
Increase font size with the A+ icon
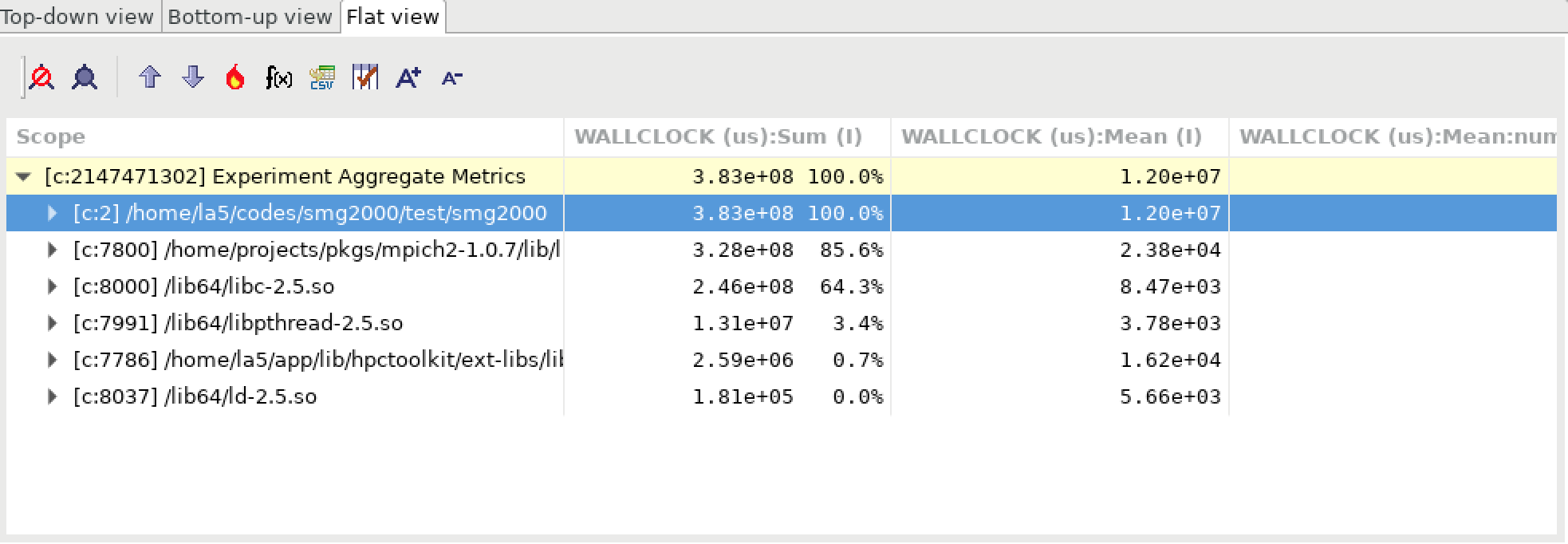[408, 77]
